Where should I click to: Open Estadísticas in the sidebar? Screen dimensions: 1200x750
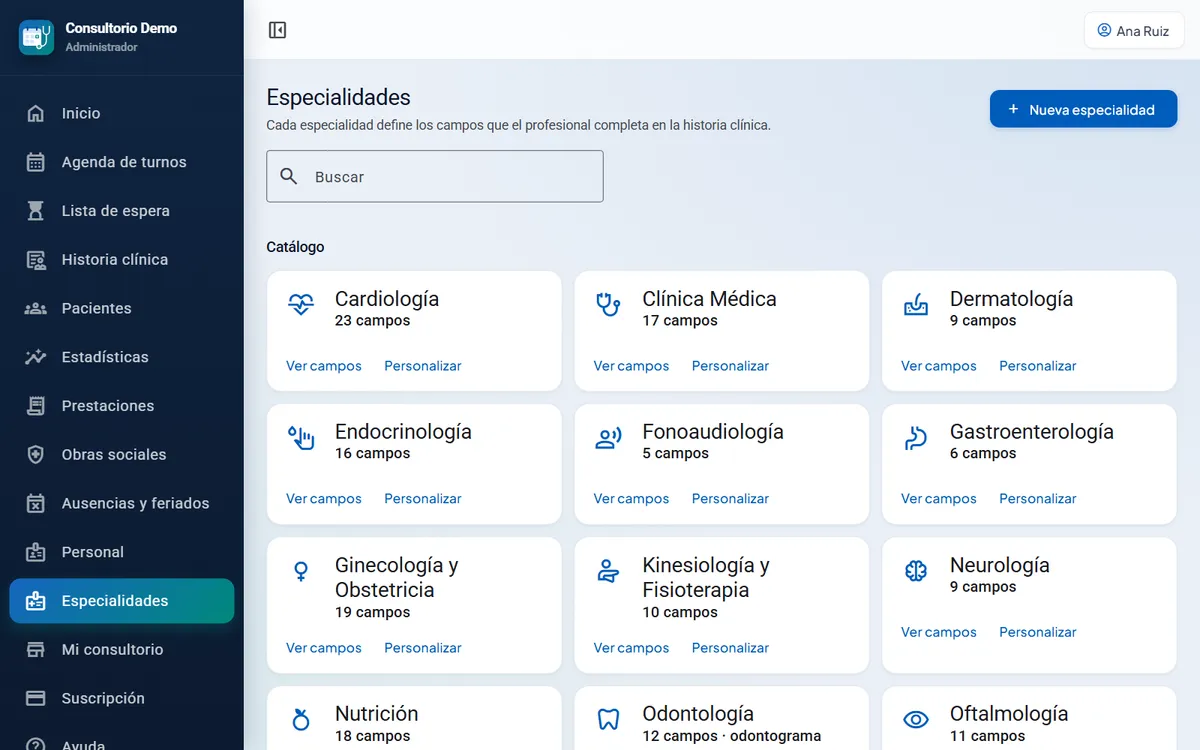pos(122,357)
